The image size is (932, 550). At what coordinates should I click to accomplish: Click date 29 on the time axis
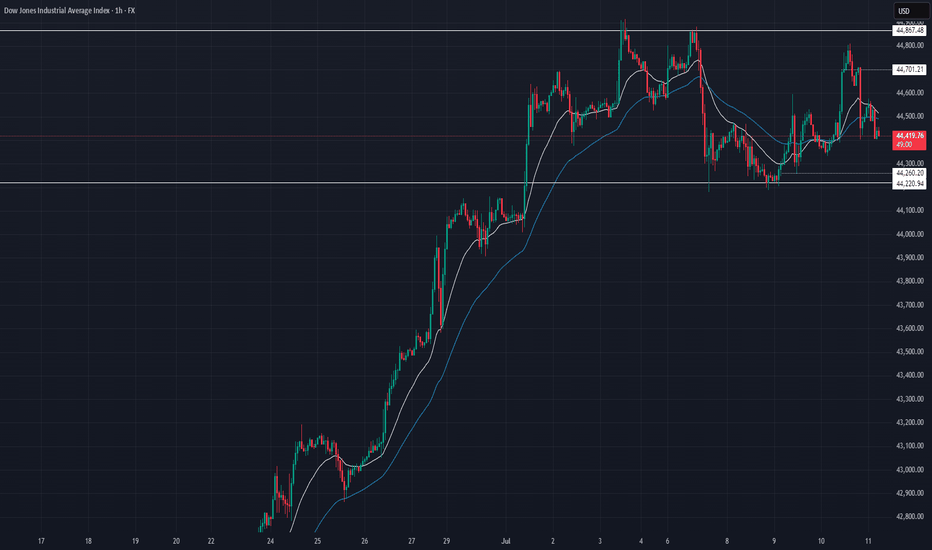point(446,541)
